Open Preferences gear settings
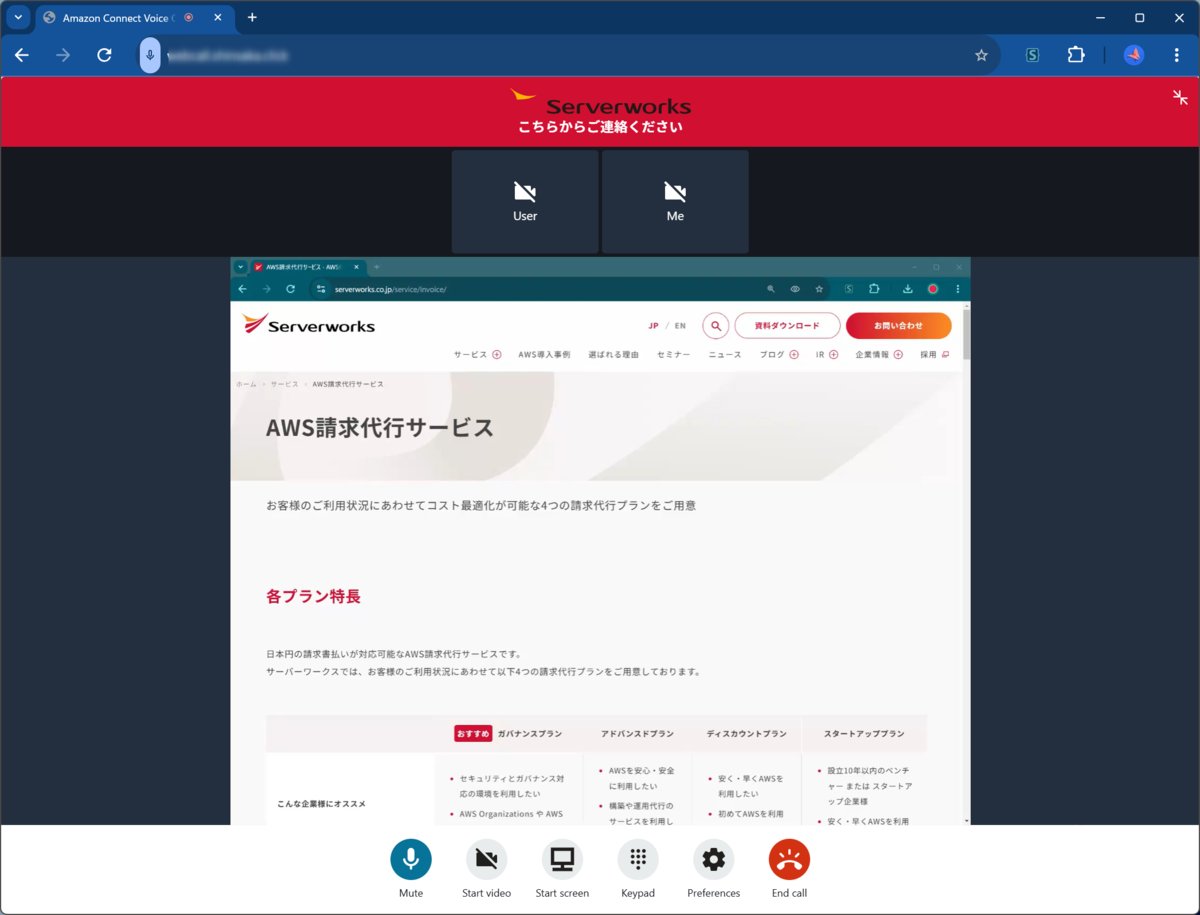 (x=713, y=859)
